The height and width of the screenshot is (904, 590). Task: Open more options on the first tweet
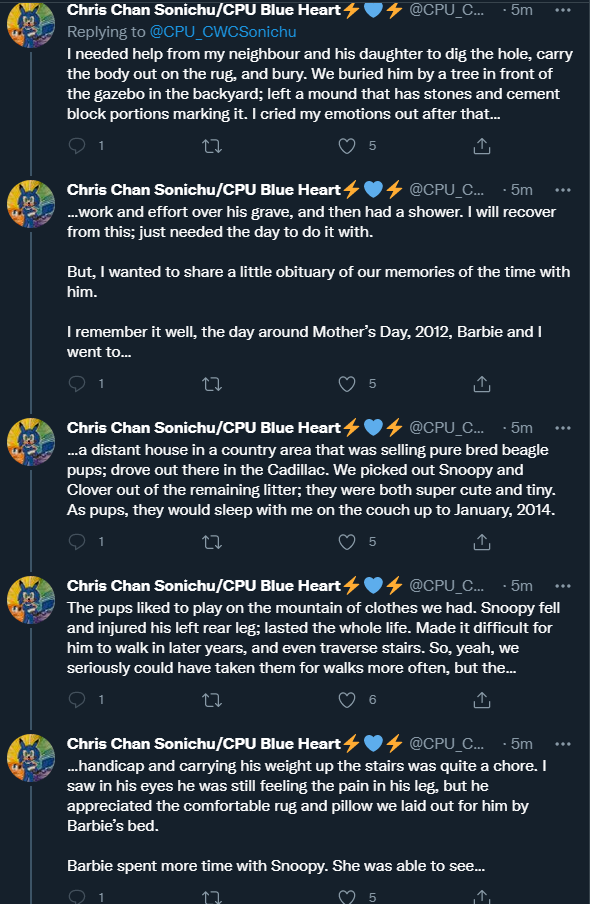click(x=562, y=10)
